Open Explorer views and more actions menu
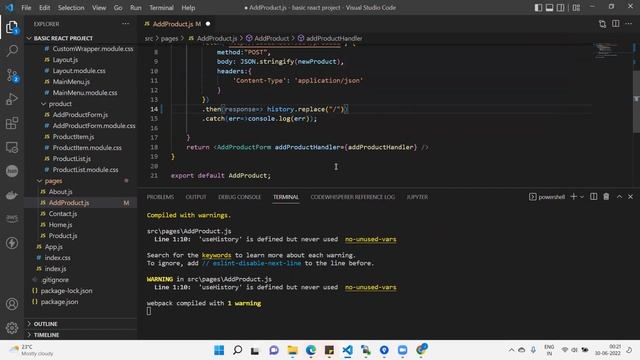 [x=126, y=24]
